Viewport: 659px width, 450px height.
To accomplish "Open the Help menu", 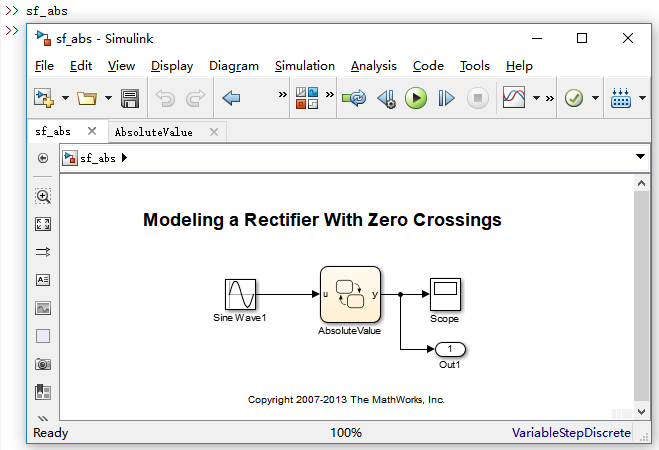I will click(519, 66).
